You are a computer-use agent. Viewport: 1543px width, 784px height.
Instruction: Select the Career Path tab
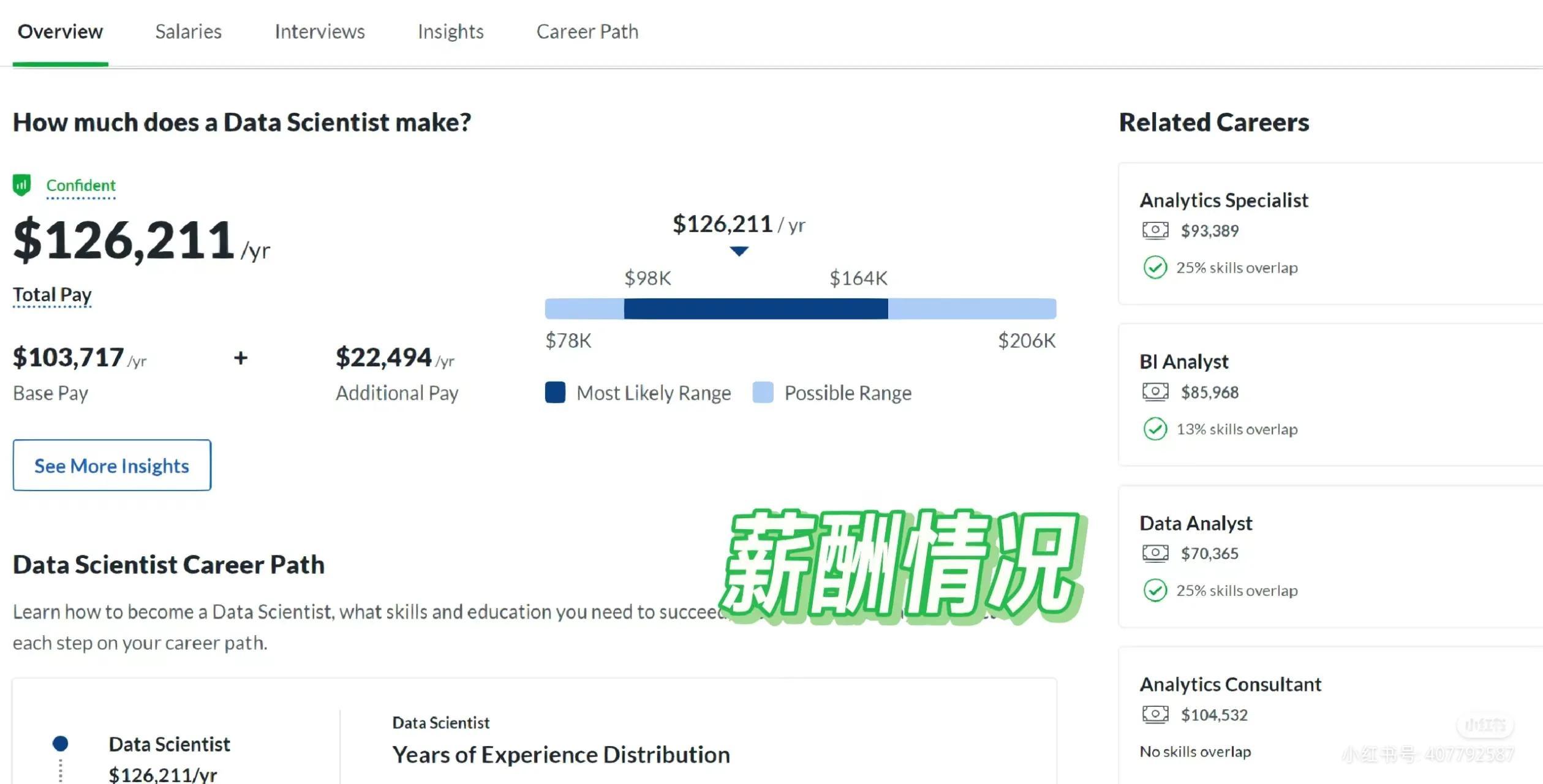587,32
